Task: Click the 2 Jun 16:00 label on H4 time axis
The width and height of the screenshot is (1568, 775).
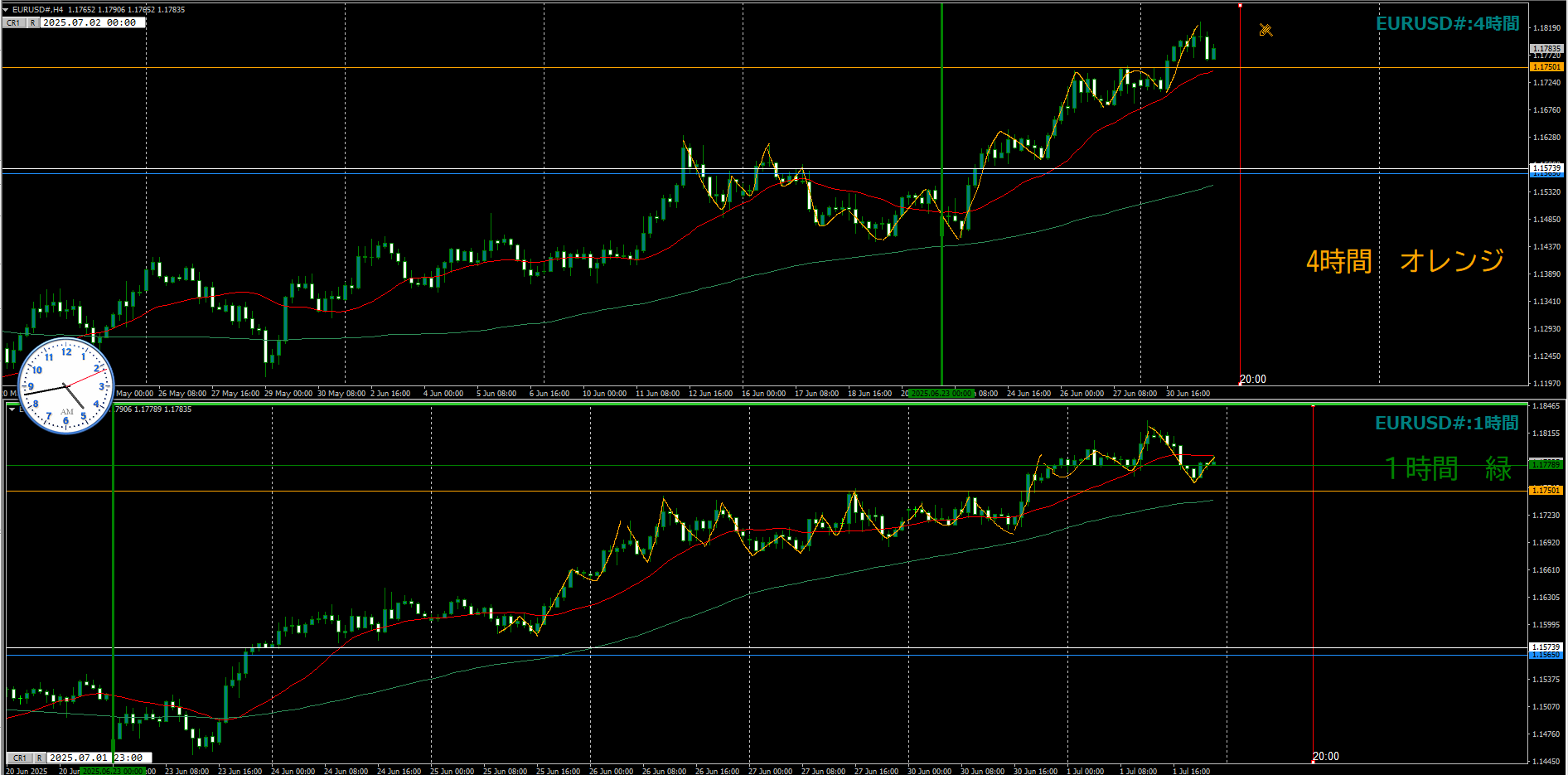Action: click(390, 394)
